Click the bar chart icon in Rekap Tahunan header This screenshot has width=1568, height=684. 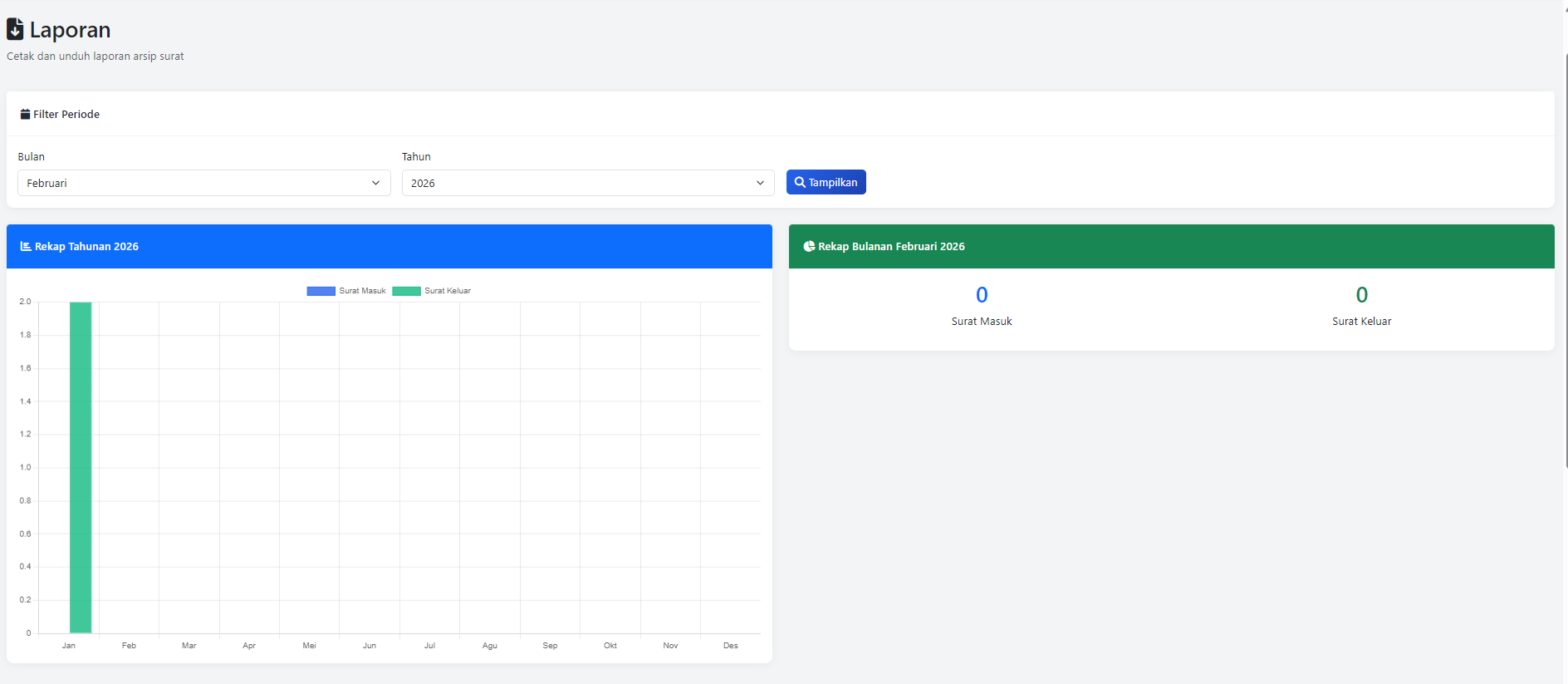pyautogui.click(x=26, y=246)
